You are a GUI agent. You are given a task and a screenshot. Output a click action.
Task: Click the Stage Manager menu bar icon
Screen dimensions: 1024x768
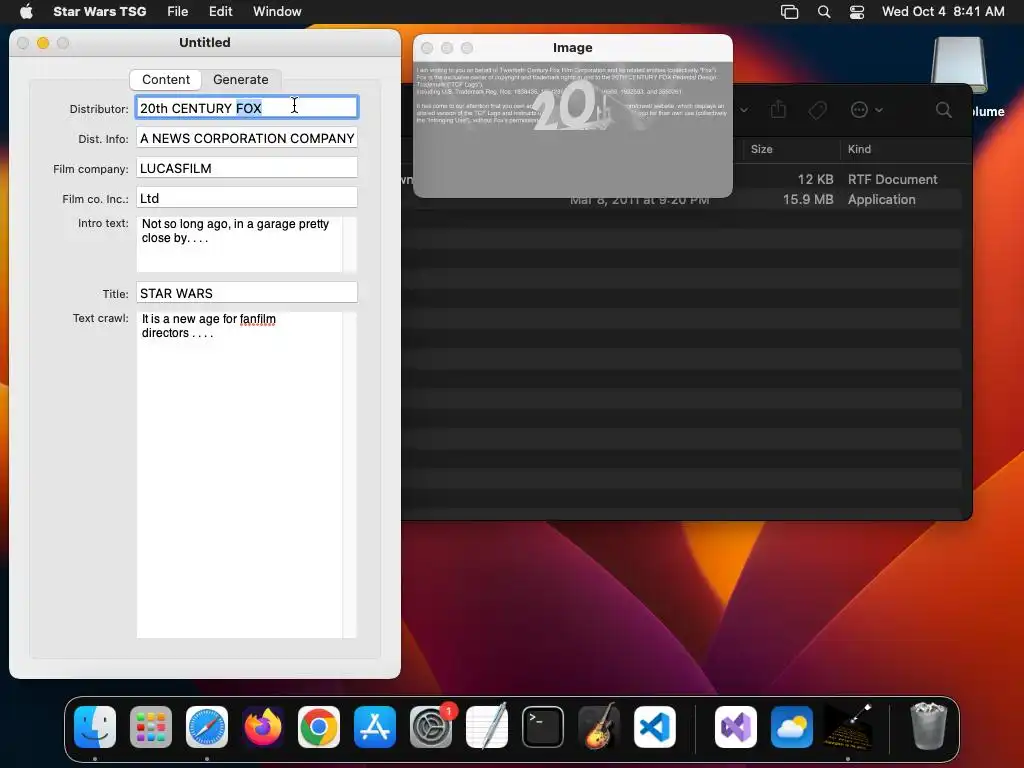tap(790, 12)
